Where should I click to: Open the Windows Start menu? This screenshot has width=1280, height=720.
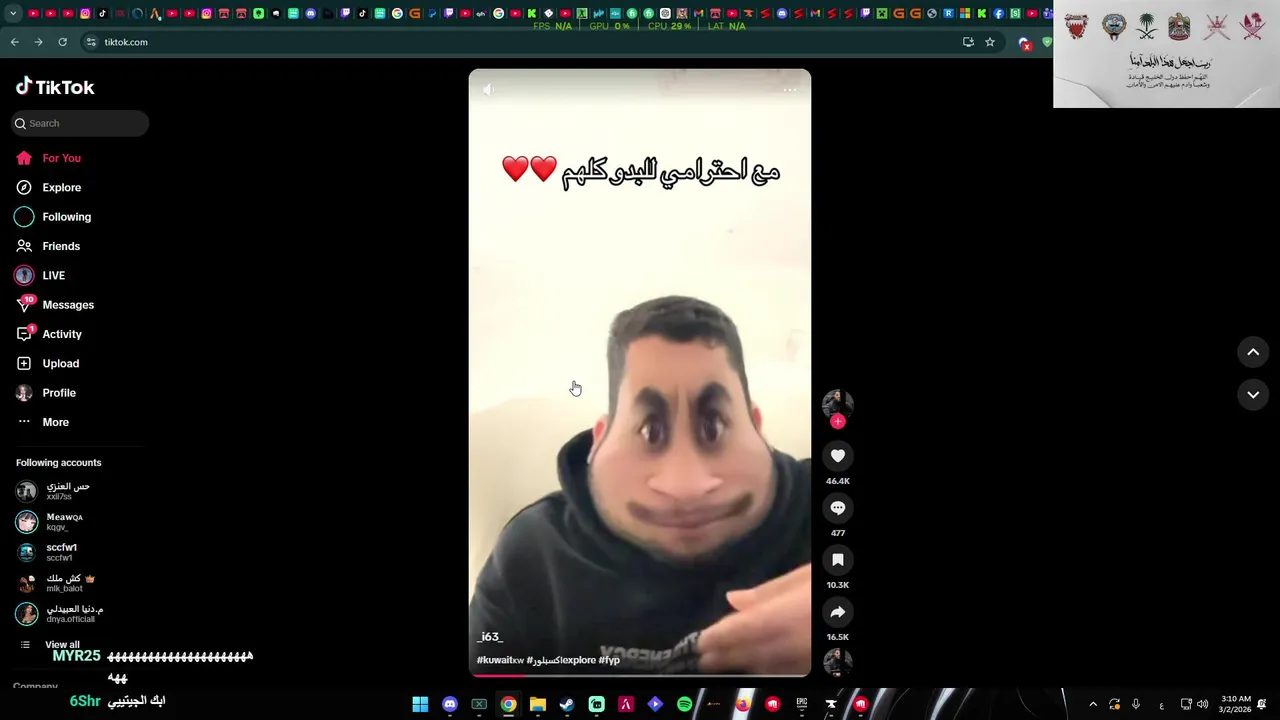pos(420,704)
